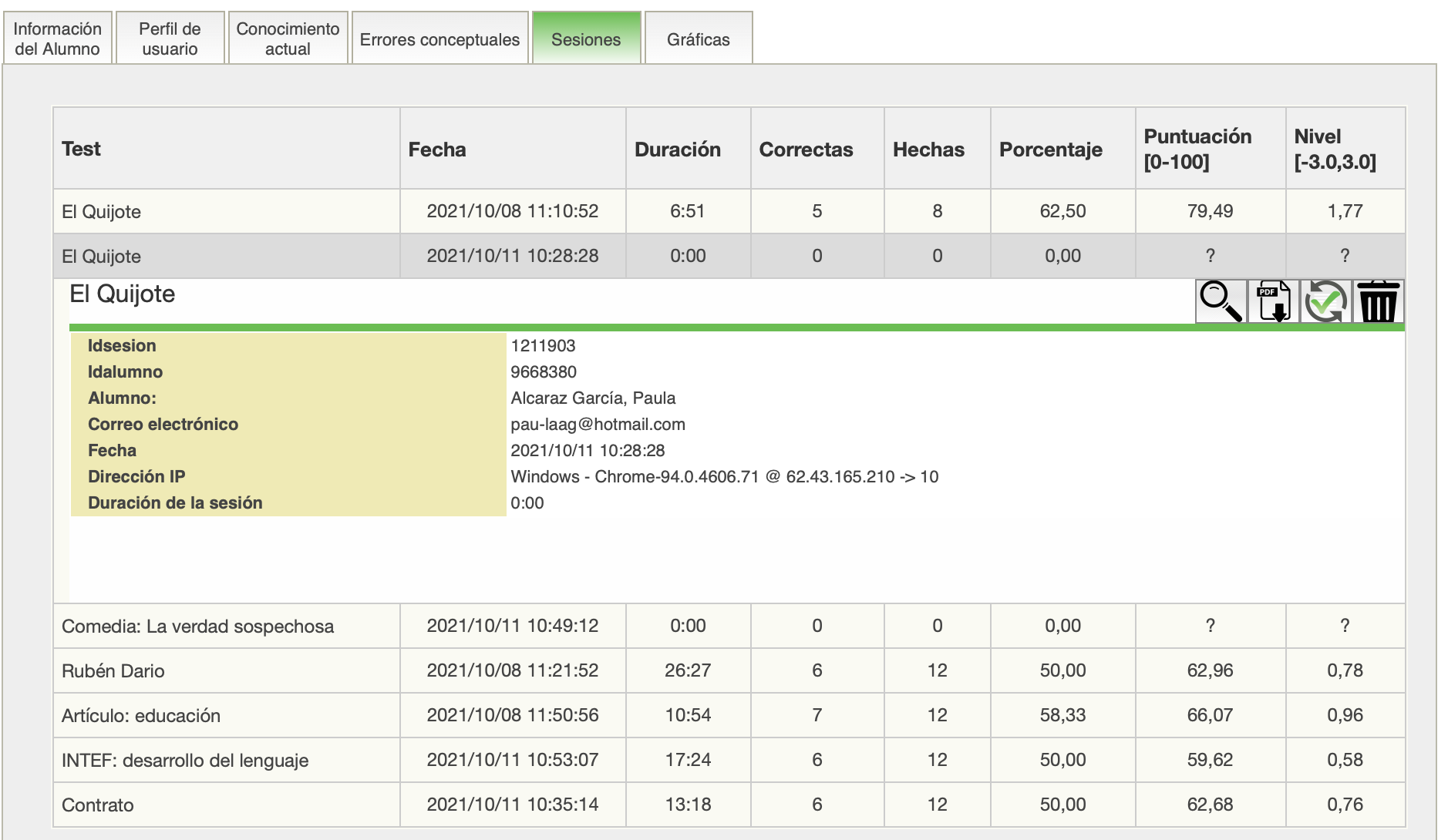This screenshot has height=840, width=1448.
Task: Select the Contrato session row
Action: [x=226, y=805]
